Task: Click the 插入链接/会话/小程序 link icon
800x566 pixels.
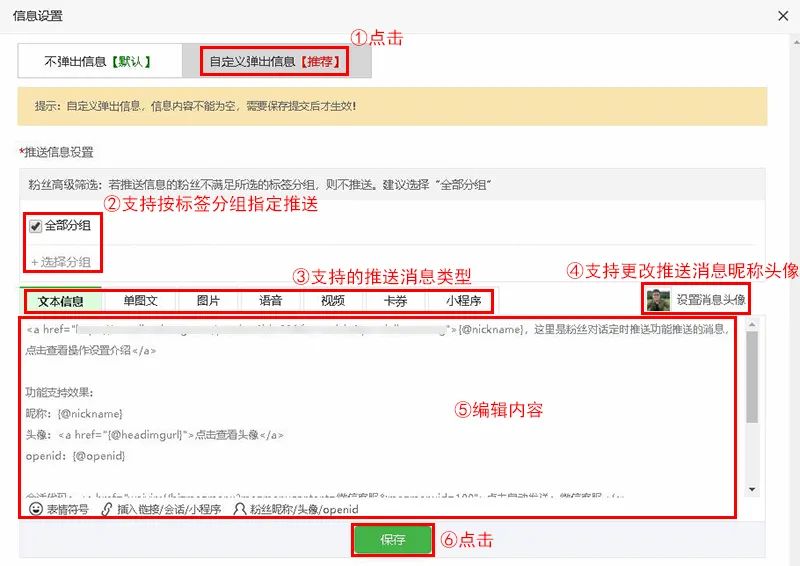Action: point(107,509)
